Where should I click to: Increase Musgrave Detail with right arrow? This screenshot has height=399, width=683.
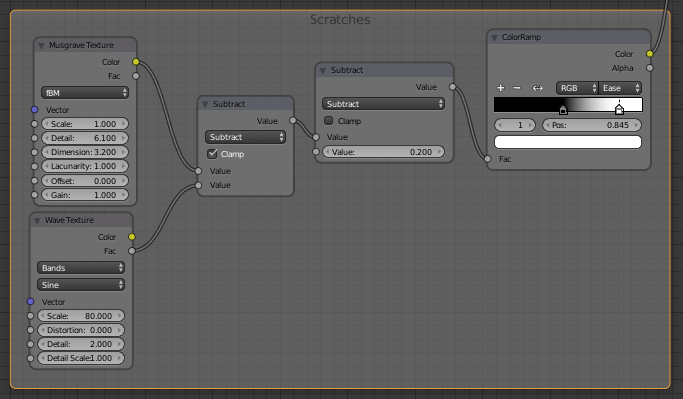tap(124, 138)
